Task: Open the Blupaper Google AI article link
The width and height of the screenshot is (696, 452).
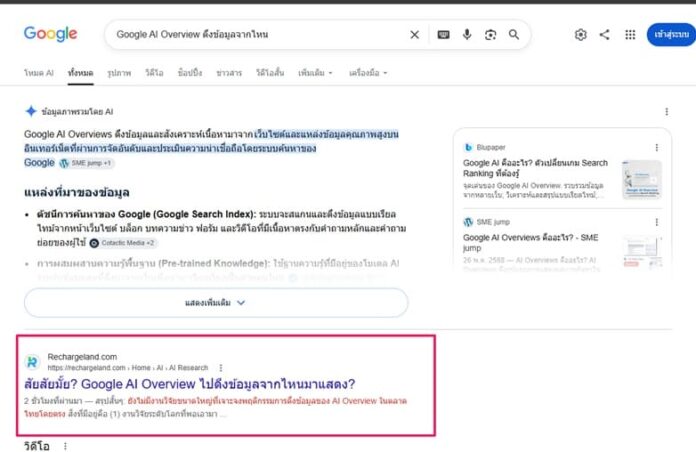Action: (535, 168)
